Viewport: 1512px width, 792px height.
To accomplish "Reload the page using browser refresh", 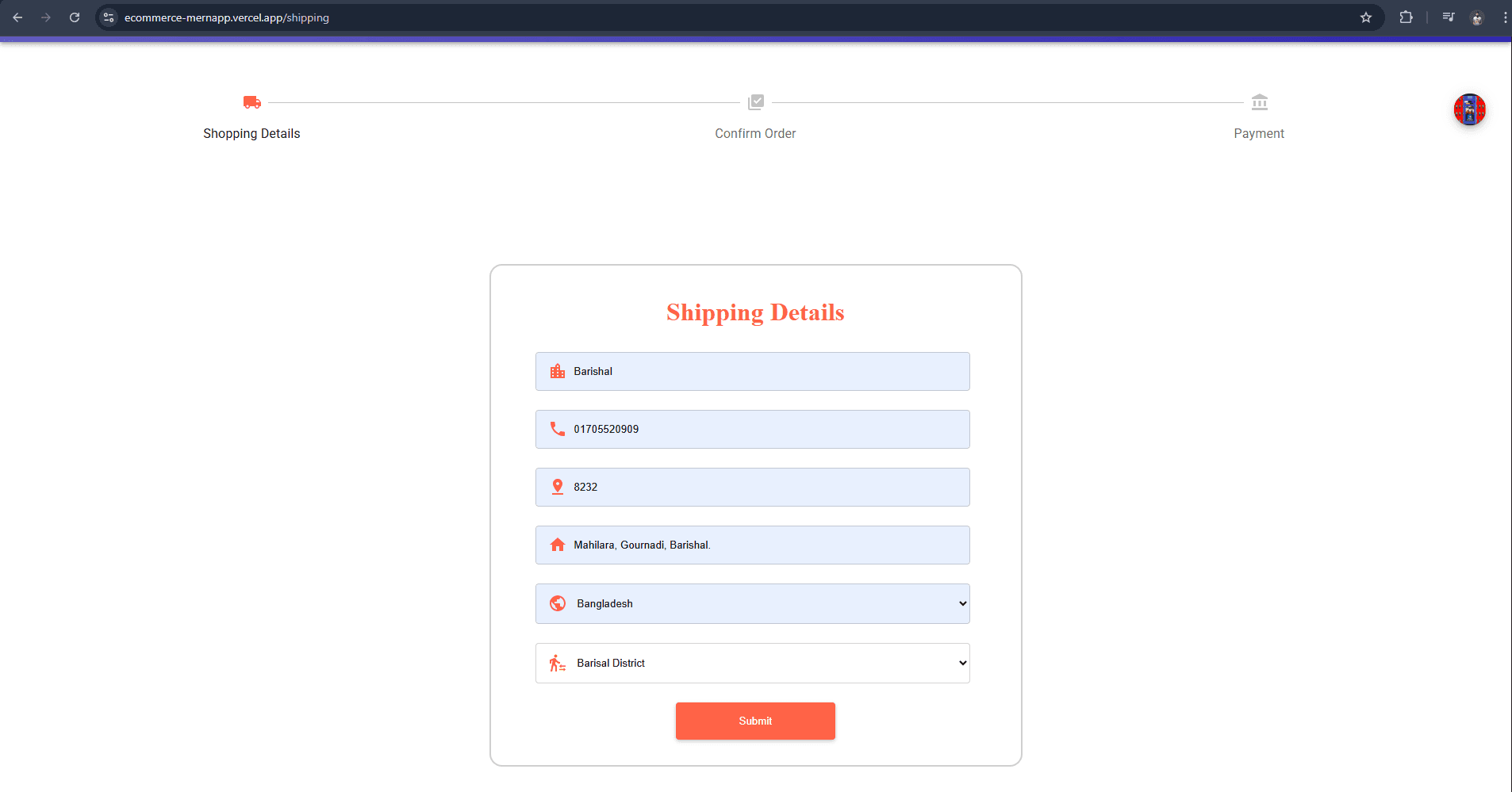I will [x=75, y=17].
